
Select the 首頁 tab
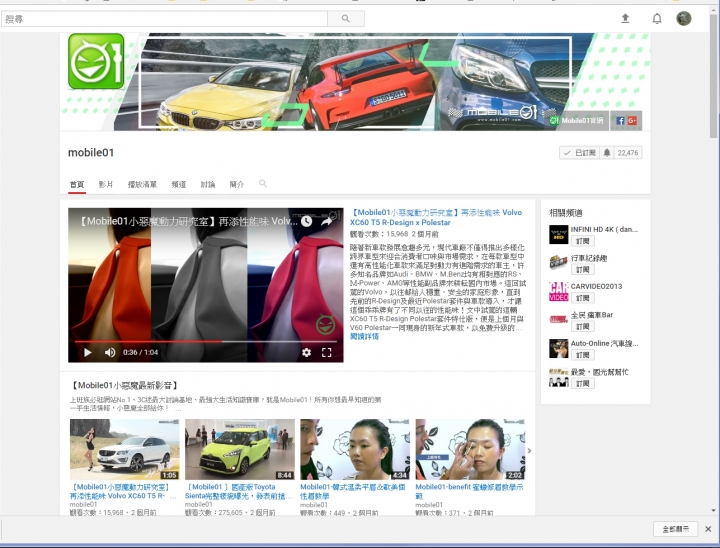[x=77, y=184]
